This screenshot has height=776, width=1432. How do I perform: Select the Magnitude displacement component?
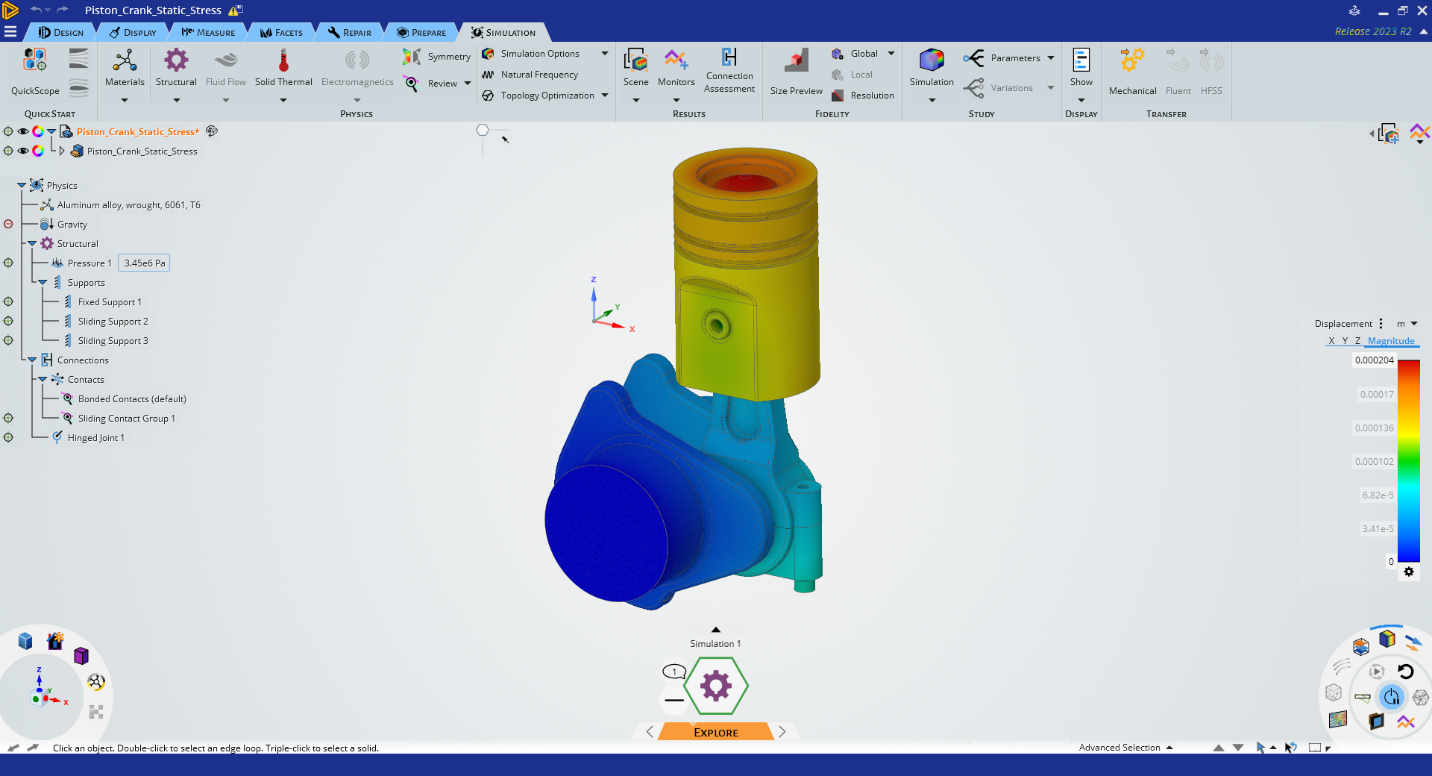coord(1391,341)
